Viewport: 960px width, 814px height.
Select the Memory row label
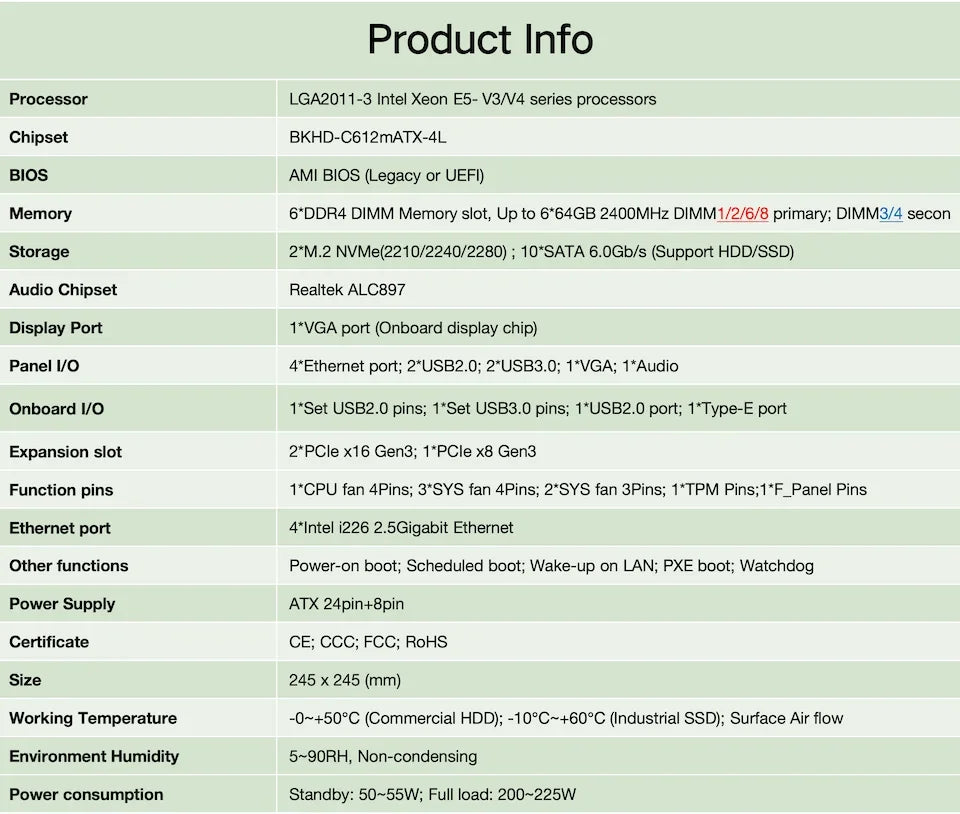40,213
